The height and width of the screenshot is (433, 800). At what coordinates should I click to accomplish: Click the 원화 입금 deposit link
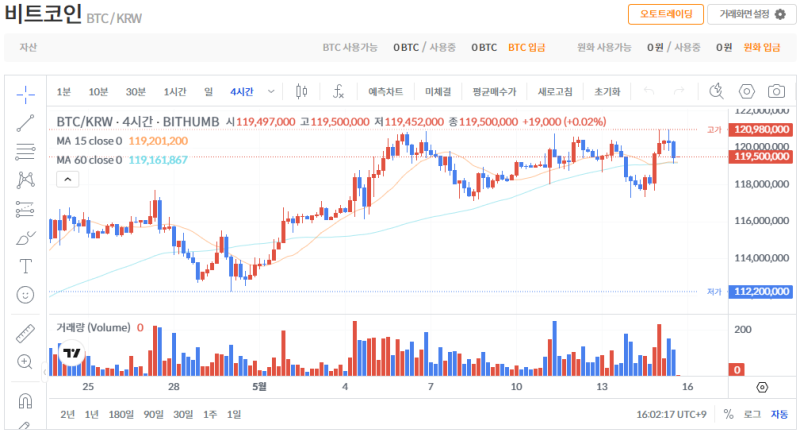pos(762,47)
